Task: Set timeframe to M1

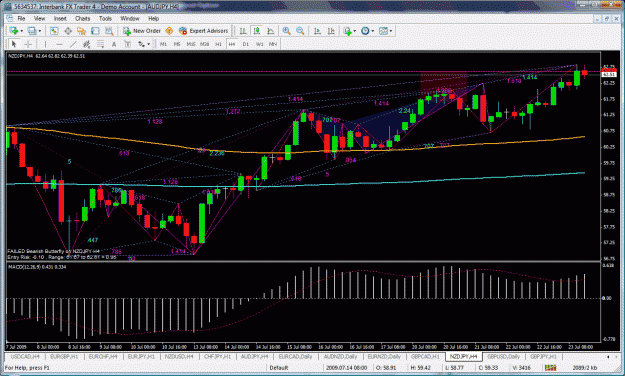Action: tap(163, 44)
